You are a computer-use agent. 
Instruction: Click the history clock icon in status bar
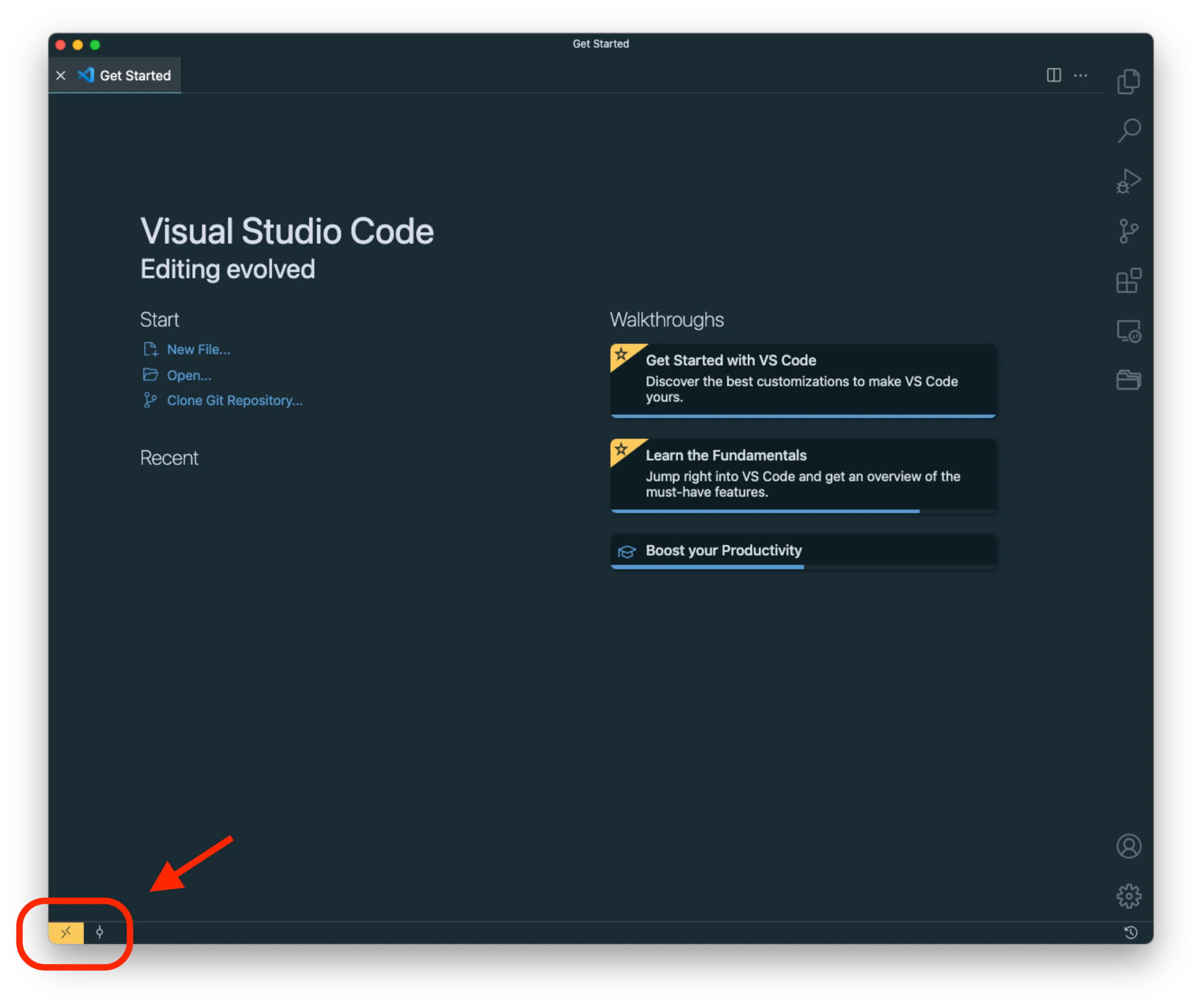1130,932
